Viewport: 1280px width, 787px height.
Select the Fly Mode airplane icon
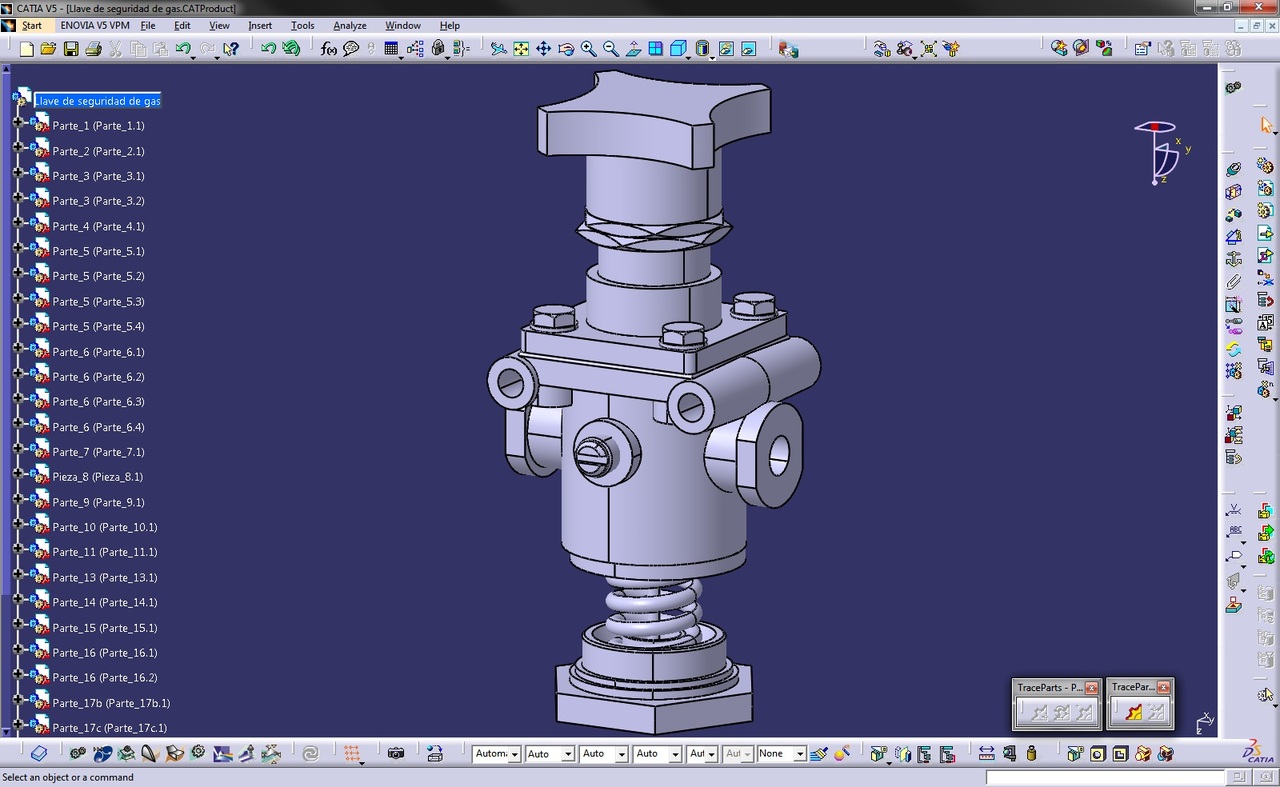[498, 48]
